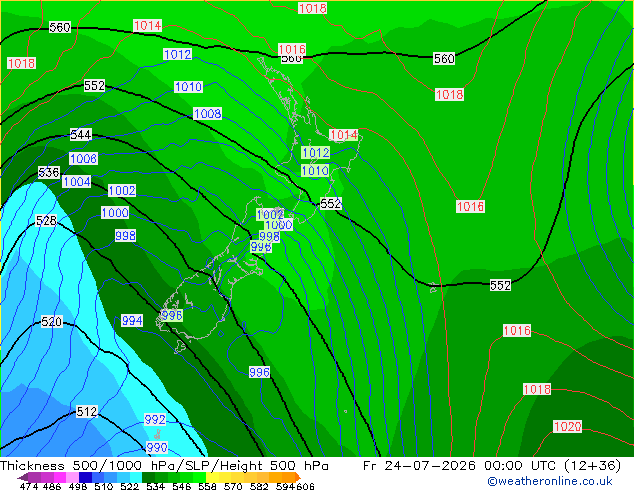Click the forecast date 'Fr 24-07-2026 00:00 UTC (12+36)'
The image size is (634, 490).
click(492, 466)
